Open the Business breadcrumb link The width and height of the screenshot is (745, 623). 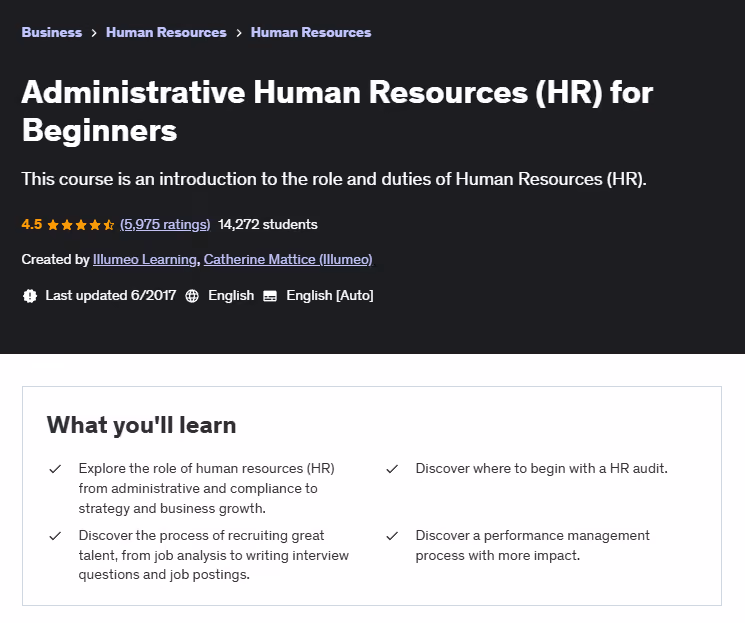click(x=52, y=32)
